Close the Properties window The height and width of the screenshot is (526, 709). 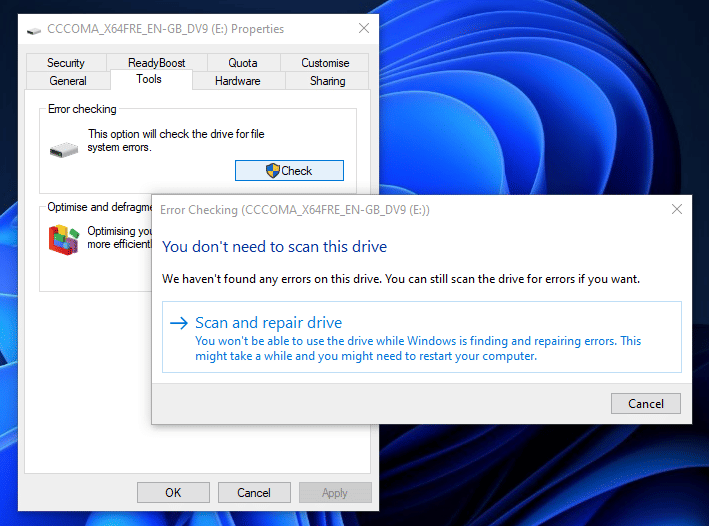[364, 28]
